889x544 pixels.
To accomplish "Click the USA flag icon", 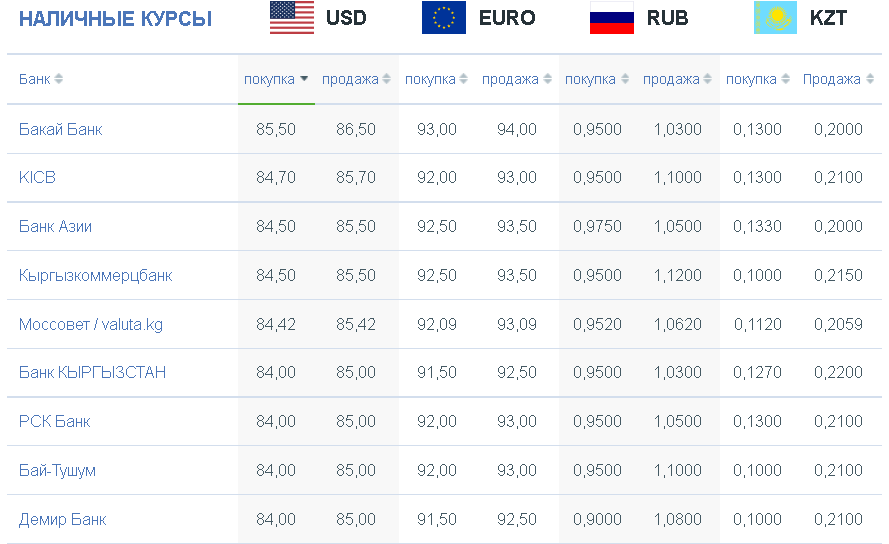I will point(291,18).
